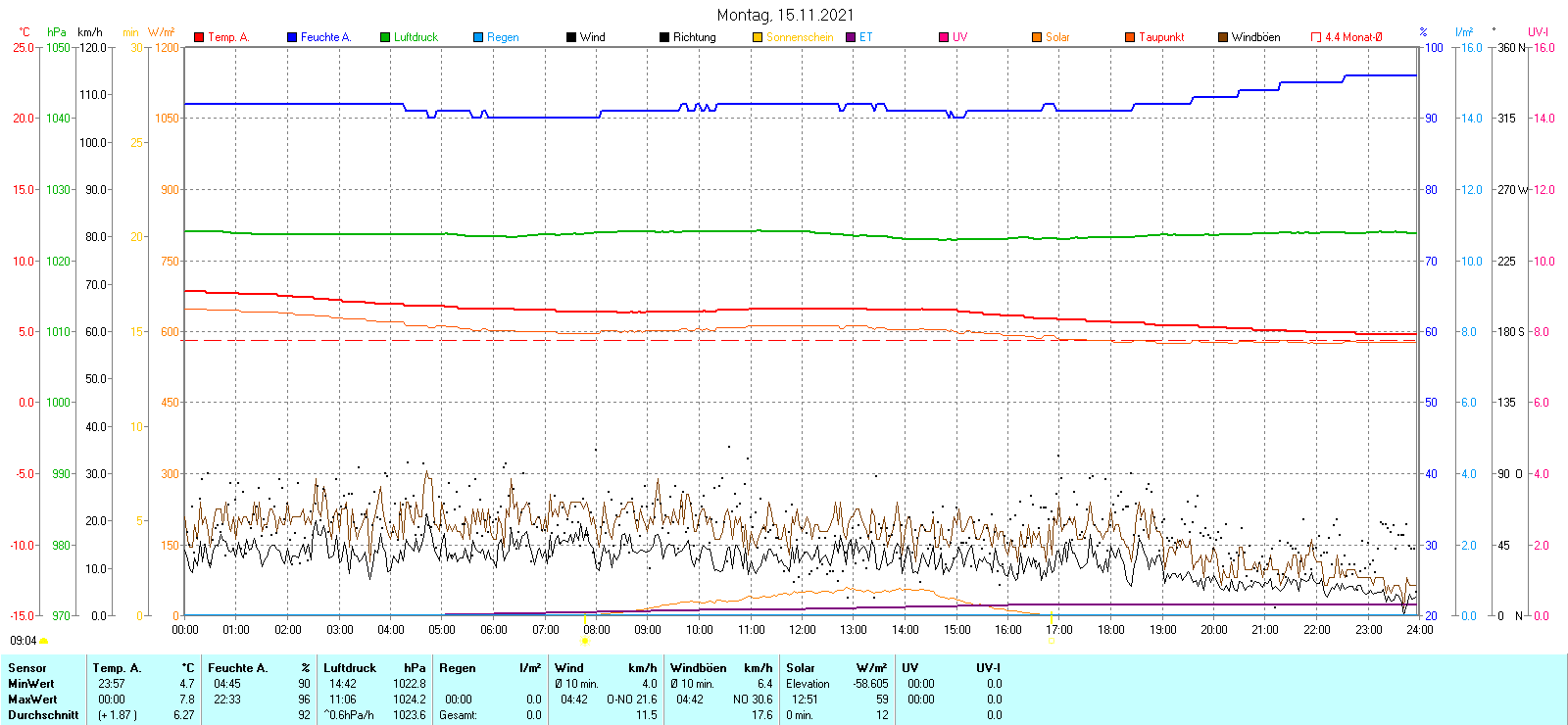Click the '09:04' time stamp
Screen dimensions: 1568x725
click(x=24, y=641)
